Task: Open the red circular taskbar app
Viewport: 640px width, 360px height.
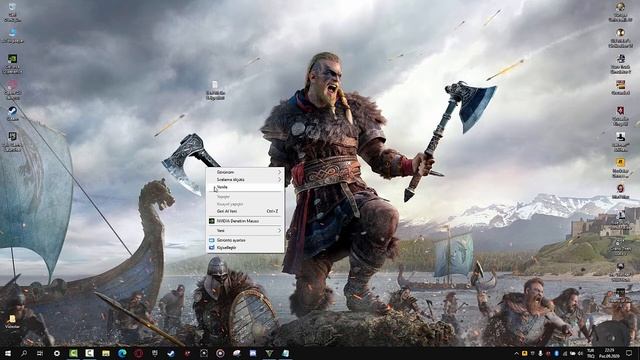Action: pyautogui.click(x=138, y=353)
